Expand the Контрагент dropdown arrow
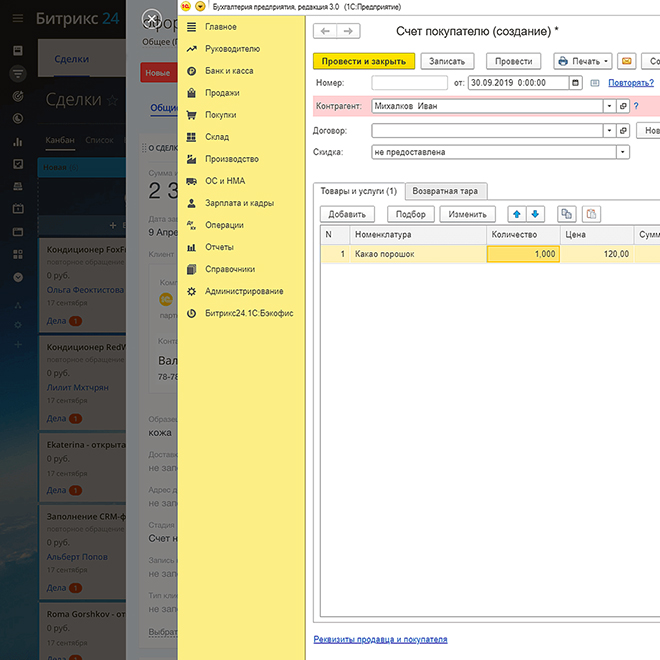Image resolution: width=660 pixels, height=660 pixels. point(609,106)
